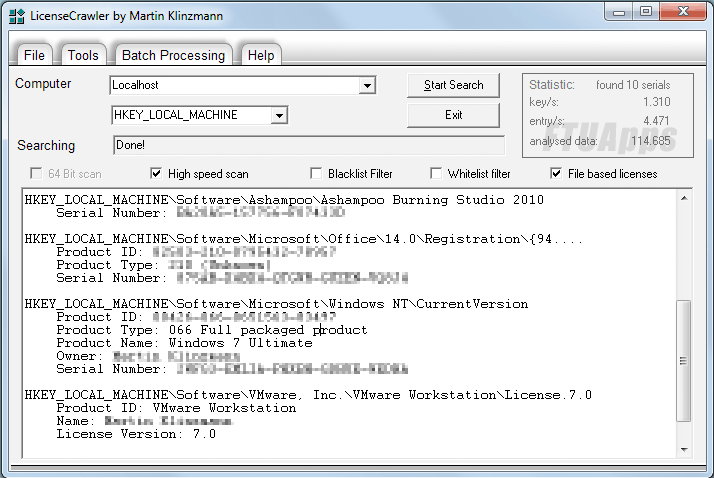
Task: Click the Serial Number line under Ashampoo
Action: coord(200,213)
